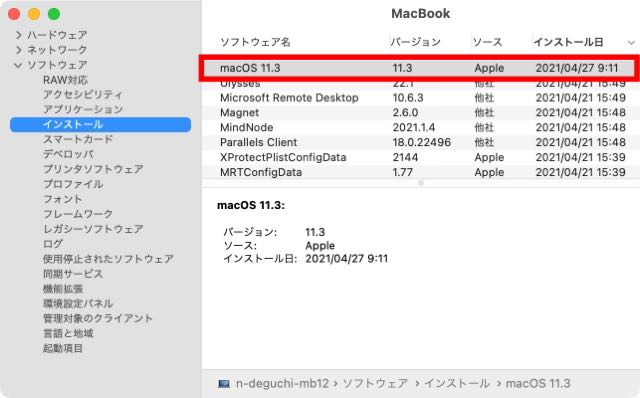Click the detail インストール日 value 2021/04/27 9:11

(347, 259)
